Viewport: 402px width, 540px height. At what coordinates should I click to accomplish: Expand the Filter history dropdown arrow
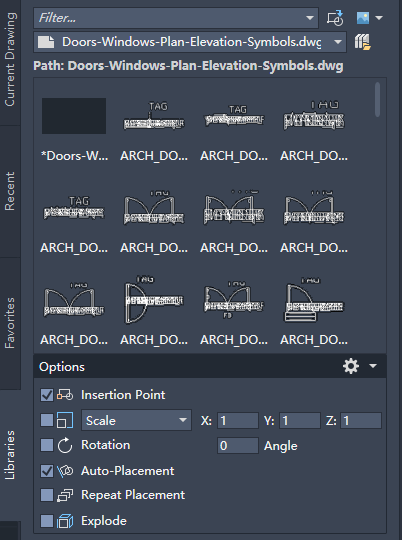tap(310, 18)
